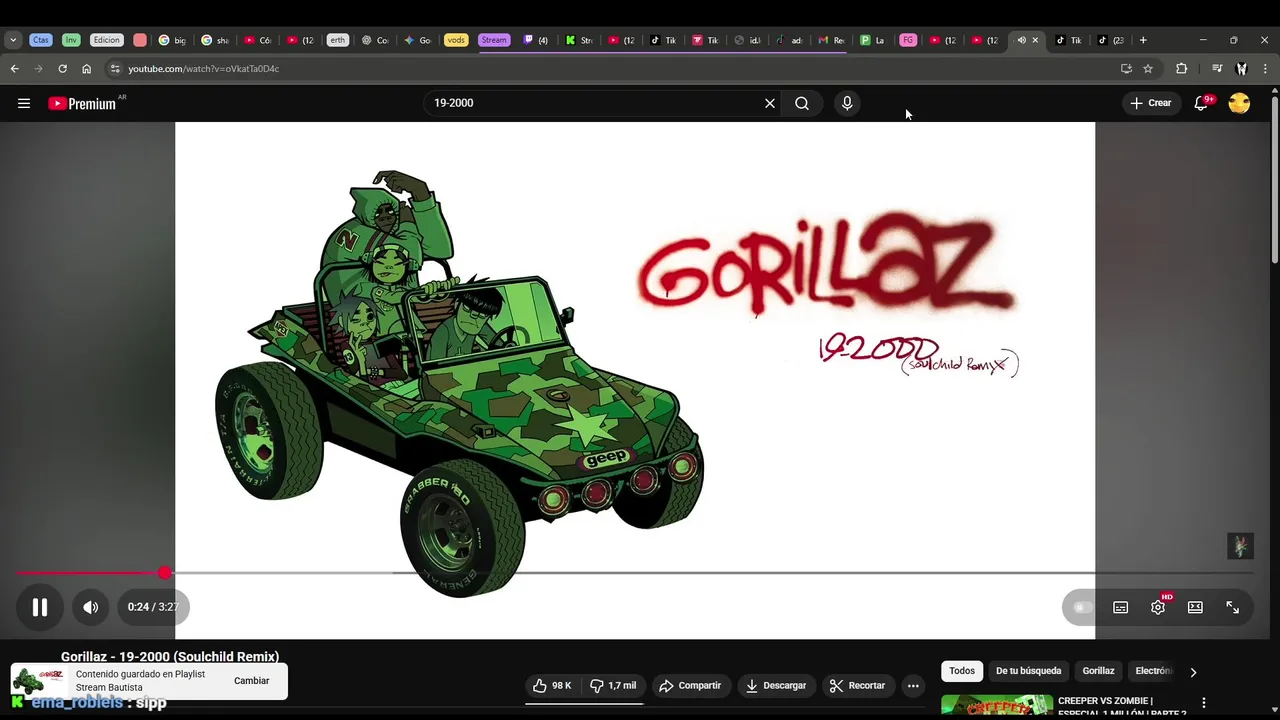Seek the red progress bar scrubber

click(164, 573)
